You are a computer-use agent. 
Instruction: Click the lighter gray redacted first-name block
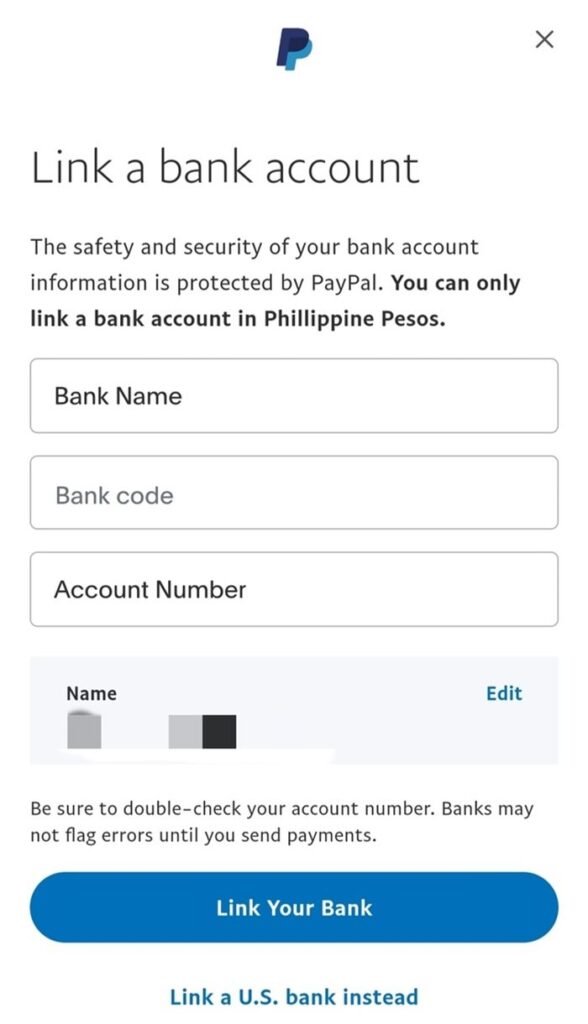click(x=186, y=729)
